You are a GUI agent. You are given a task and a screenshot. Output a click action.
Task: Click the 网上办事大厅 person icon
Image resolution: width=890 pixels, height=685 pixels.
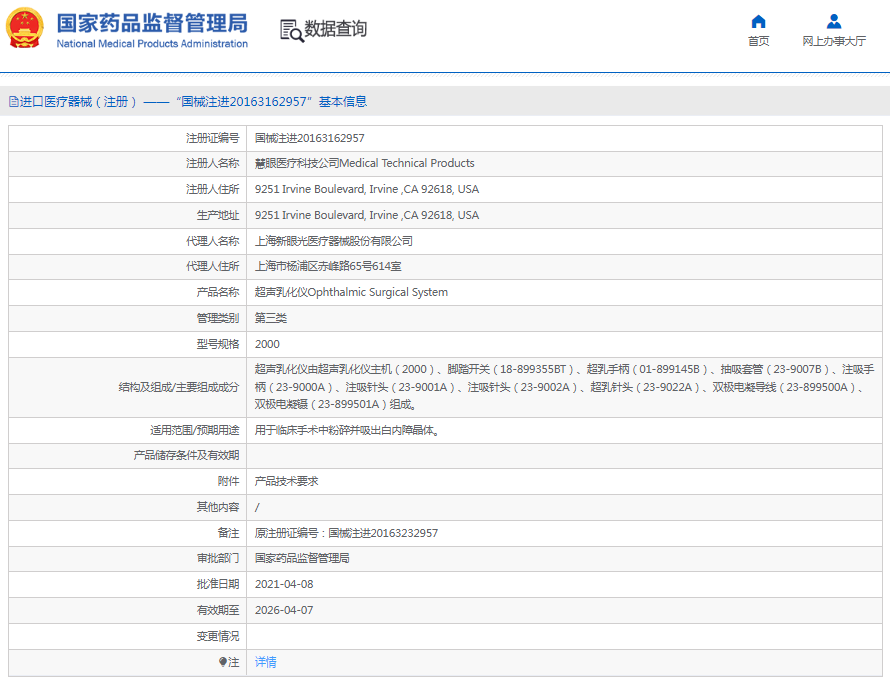coord(833,21)
